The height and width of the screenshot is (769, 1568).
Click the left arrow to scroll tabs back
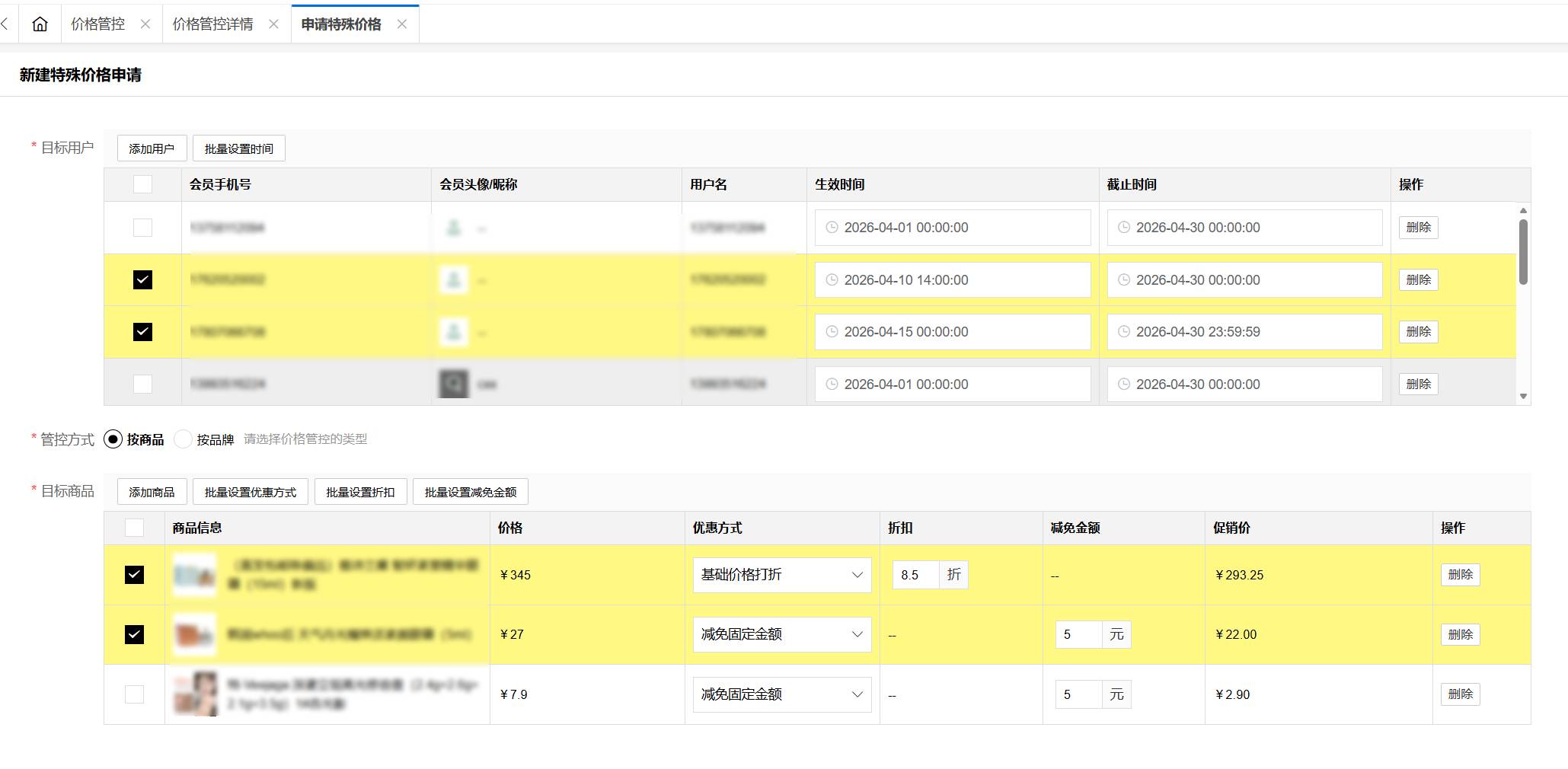pyautogui.click(x=5, y=24)
